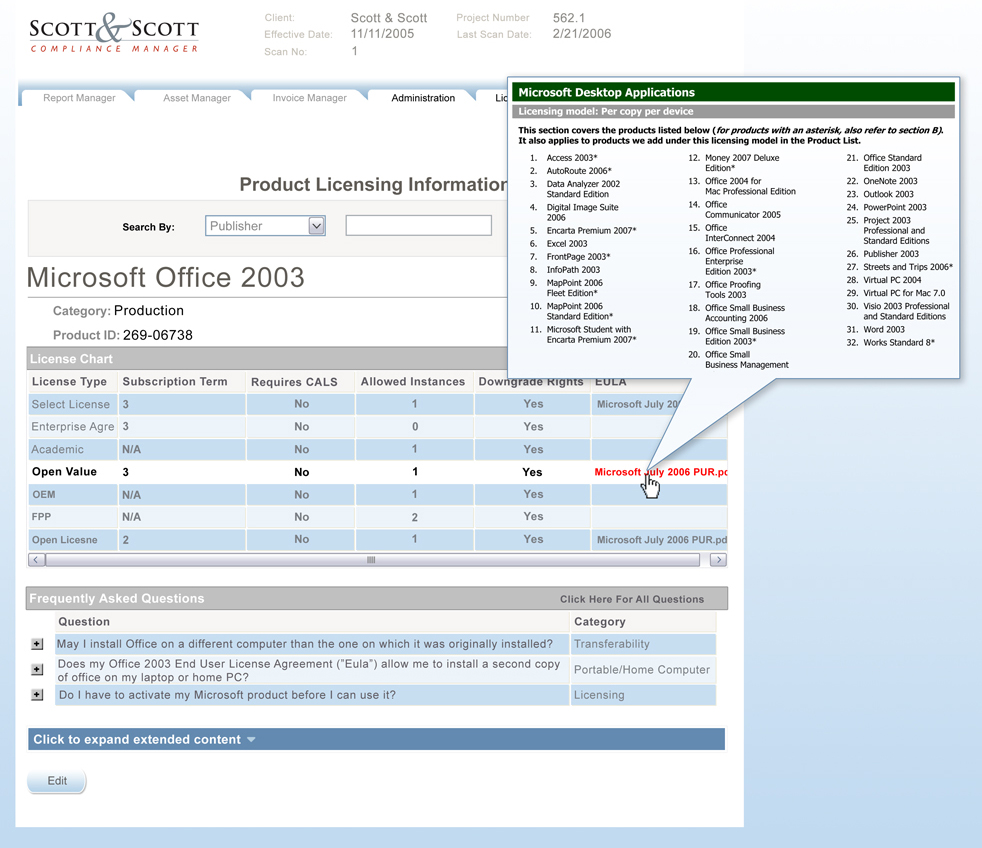This screenshot has width=982, height=848.
Task: Click 'Access 2003*' in the popup product list
Action: (x=572, y=158)
